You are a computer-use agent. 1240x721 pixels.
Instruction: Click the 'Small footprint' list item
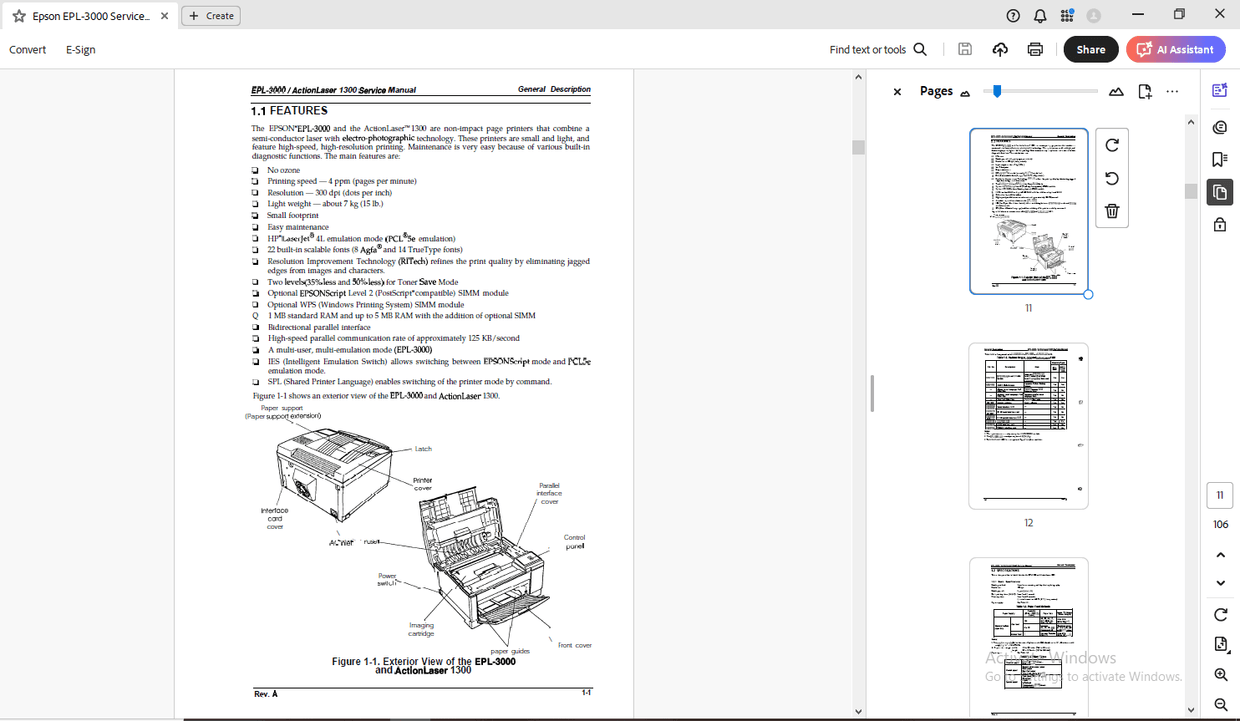(293, 215)
